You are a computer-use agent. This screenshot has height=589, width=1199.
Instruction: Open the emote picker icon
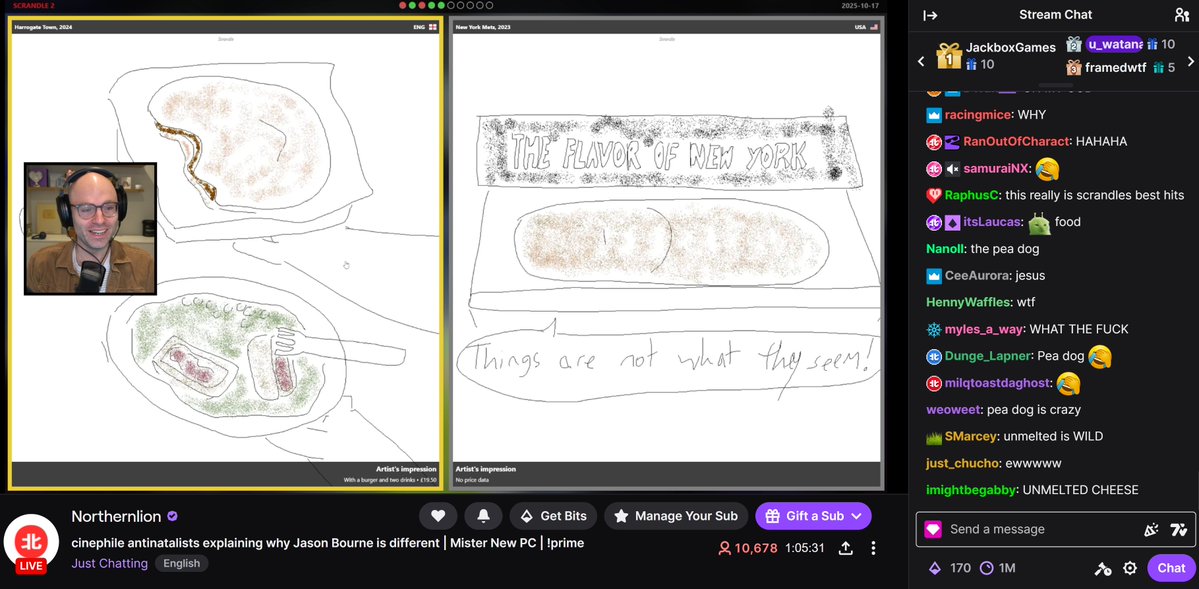pos(1178,529)
